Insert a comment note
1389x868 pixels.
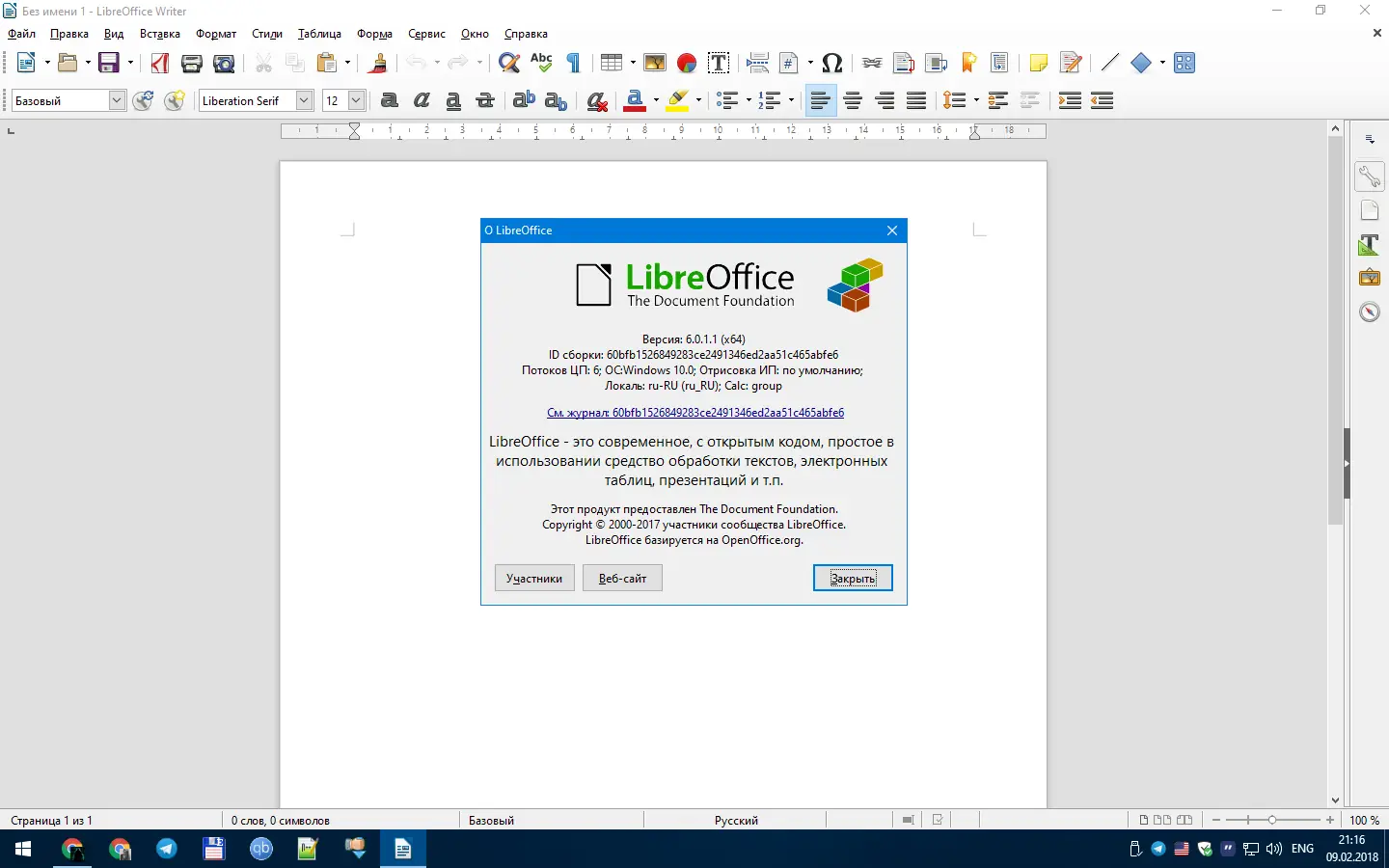pyautogui.click(x=1038, y=63)
